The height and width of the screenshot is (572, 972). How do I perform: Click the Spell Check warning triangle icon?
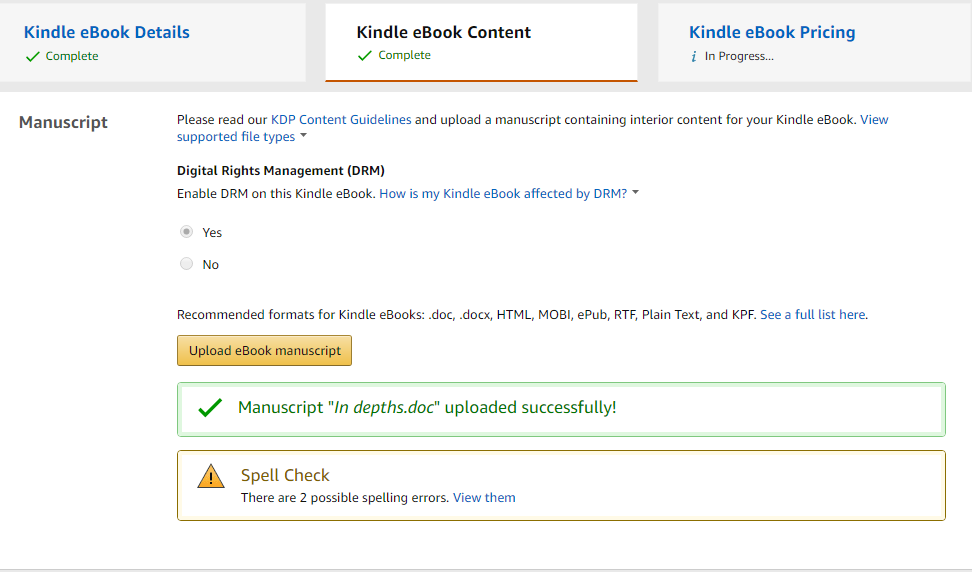point(211,477)
